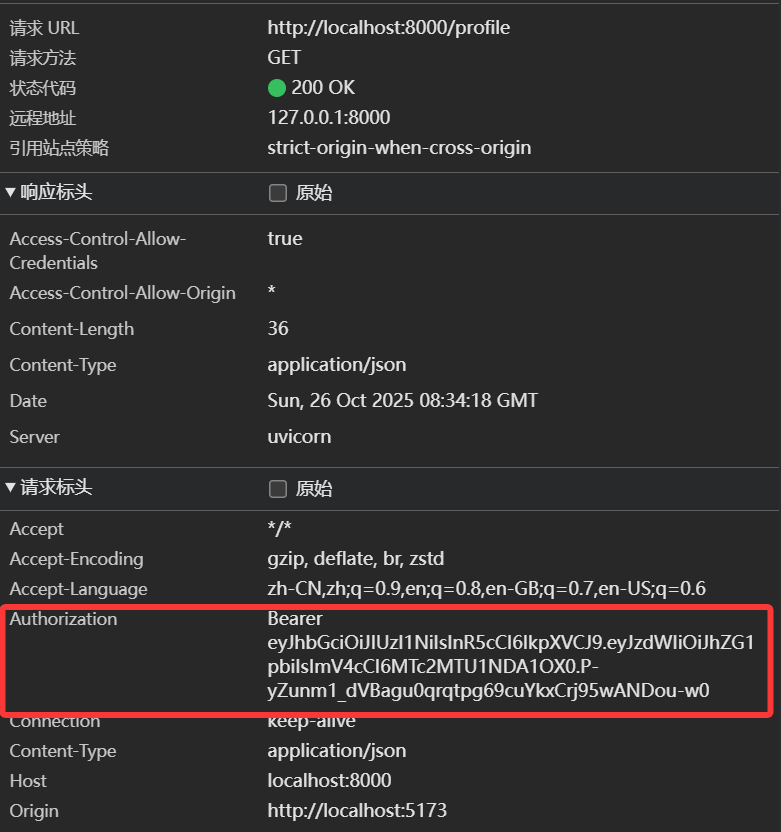This screenshot has width=781, height=832.
Task: Click the remote address 127.0.0.1:8000
Action: [x=328, y=118]
